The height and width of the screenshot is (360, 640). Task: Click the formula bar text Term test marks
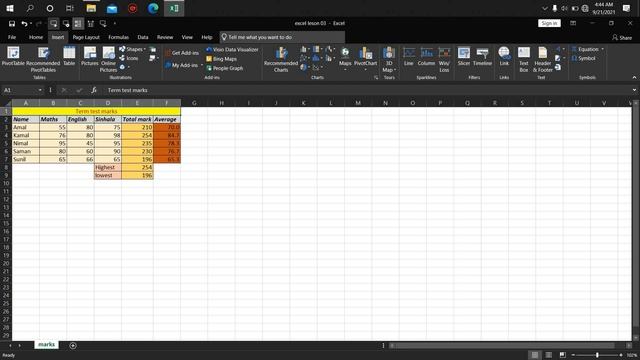(127, 90)
